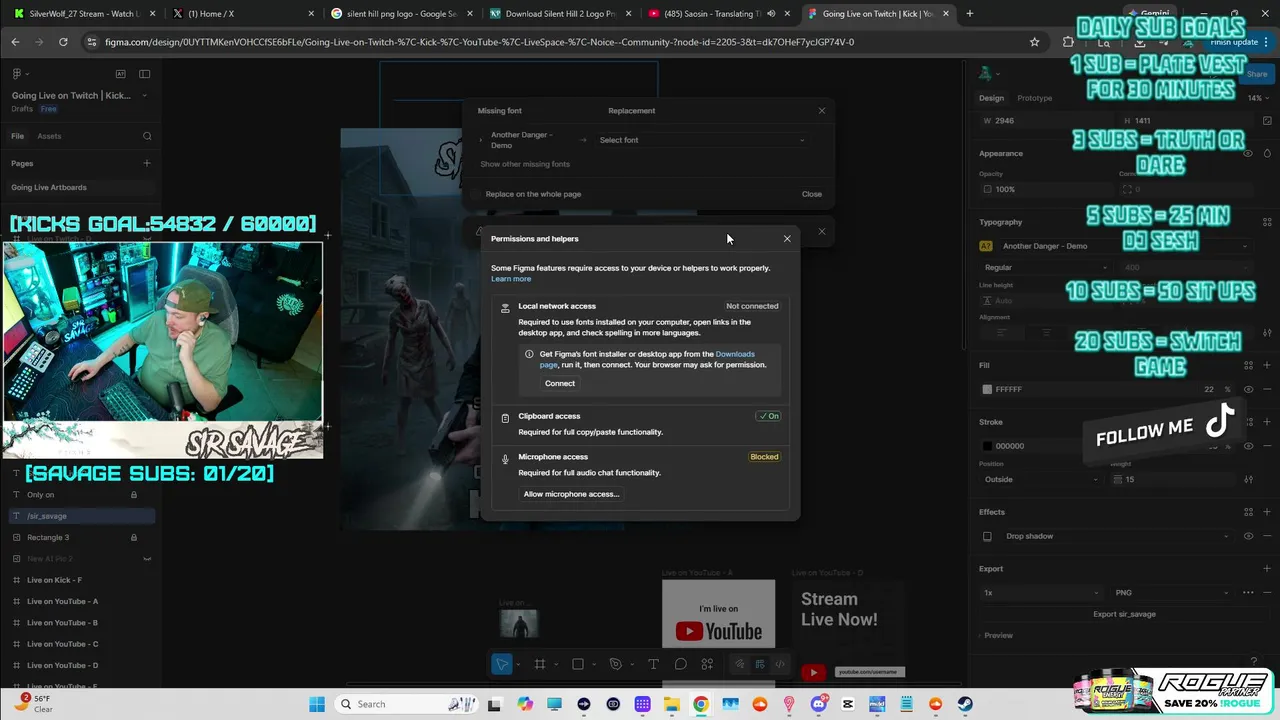Select the Move tool in bottom toolbar
The width and height of the screenshot is (1280, 720).
pos(502,664)
